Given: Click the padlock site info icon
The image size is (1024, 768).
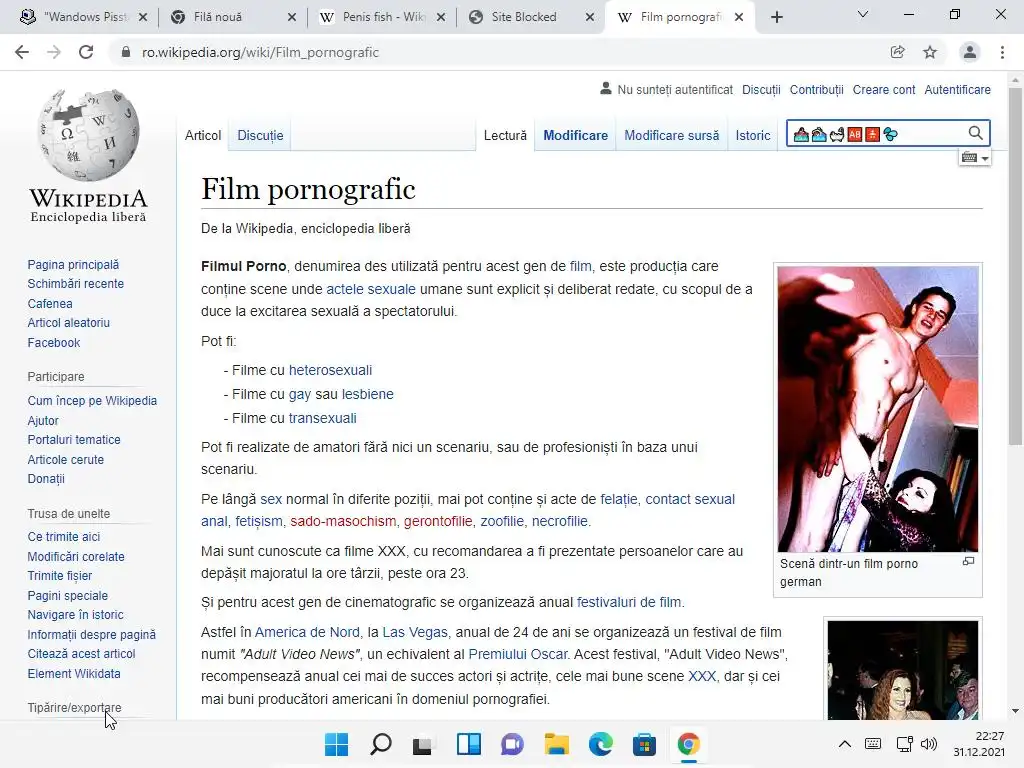Looking at the screenshot, I should coord(126,52).
